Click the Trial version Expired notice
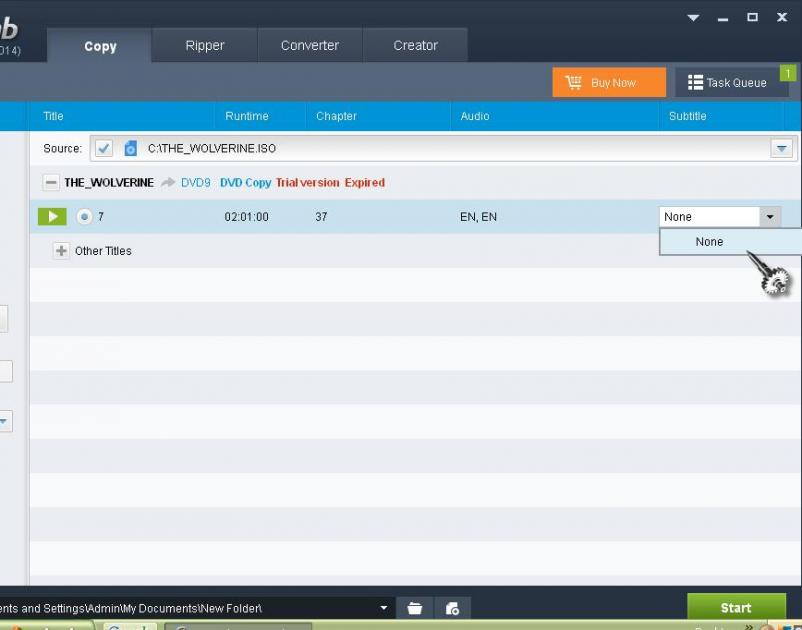 pos(330,183)
